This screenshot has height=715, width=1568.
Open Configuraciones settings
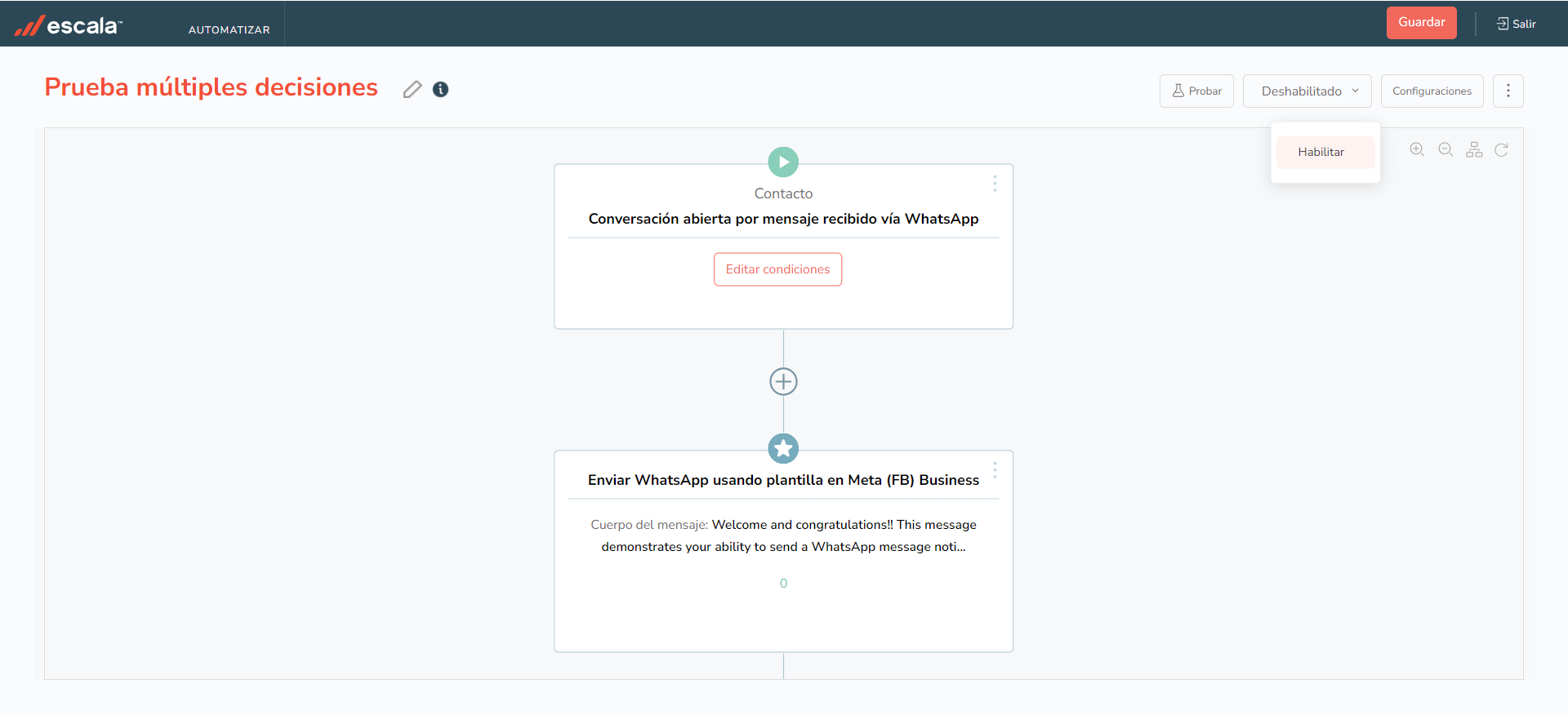[1432, 91]
